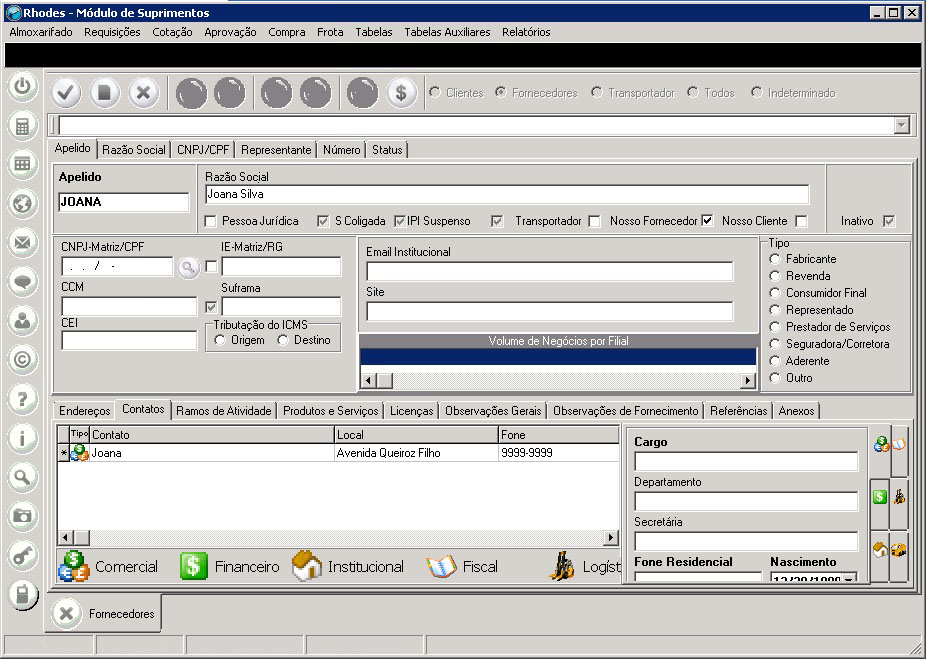Viewport: 926px width, 659px height.
Task: Click right arrow of Volume de Negócios scrollbar
Action: 748,381
